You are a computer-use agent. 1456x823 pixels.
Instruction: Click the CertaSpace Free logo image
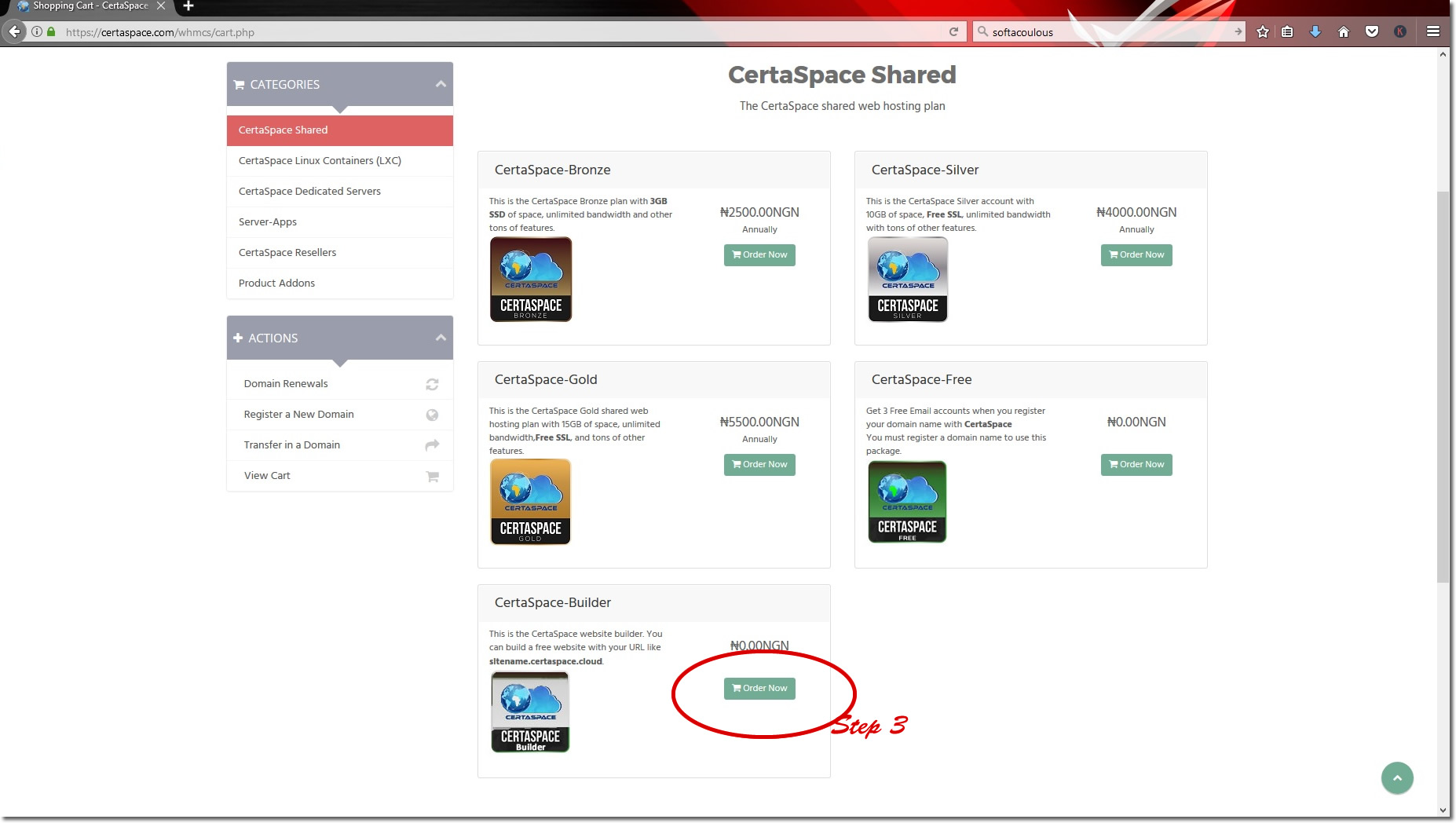(907, 502)
